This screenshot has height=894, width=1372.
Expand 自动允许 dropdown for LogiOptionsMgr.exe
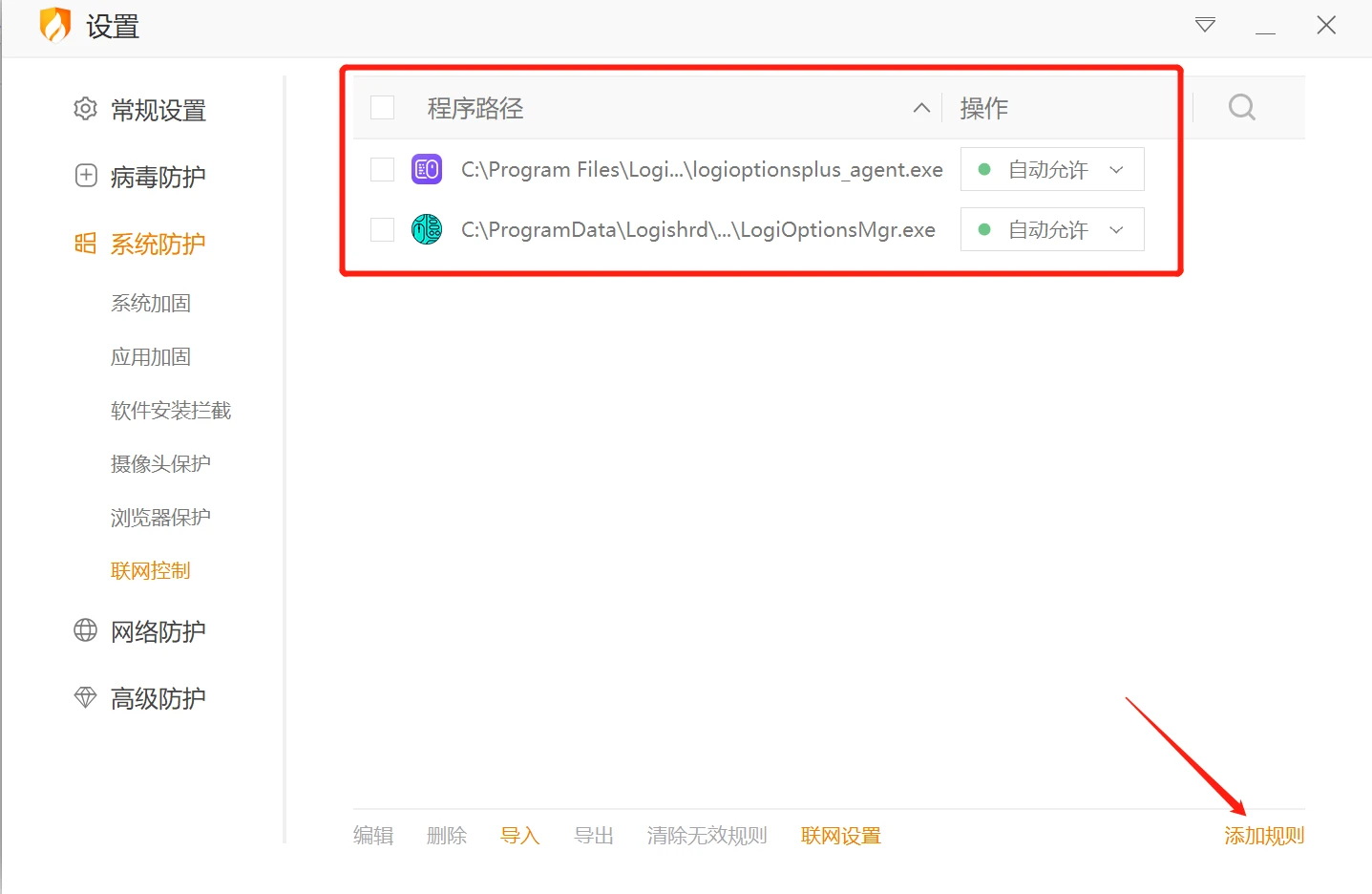1052,229
